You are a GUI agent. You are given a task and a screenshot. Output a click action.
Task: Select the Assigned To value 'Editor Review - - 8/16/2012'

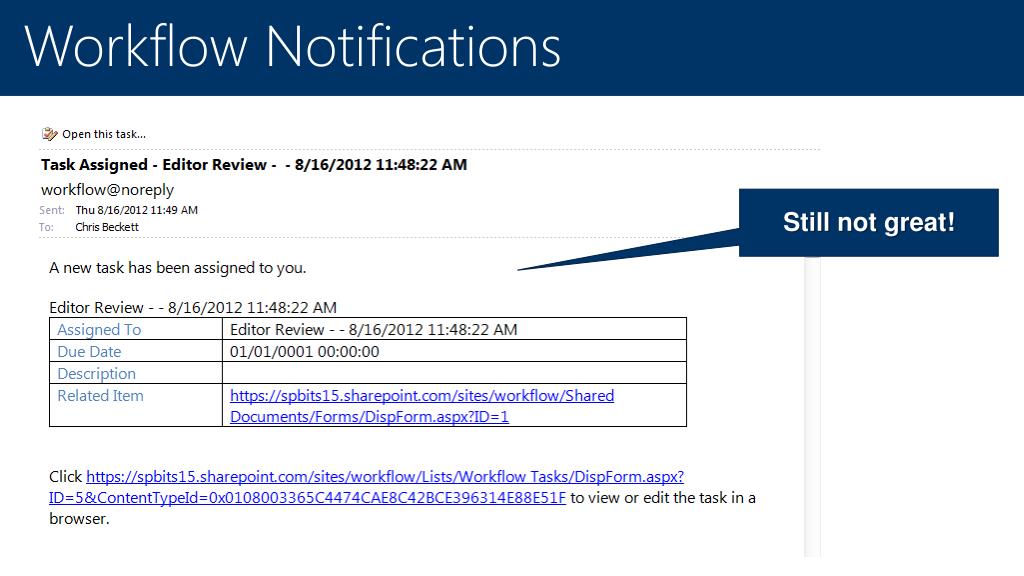tap(374, 329)
